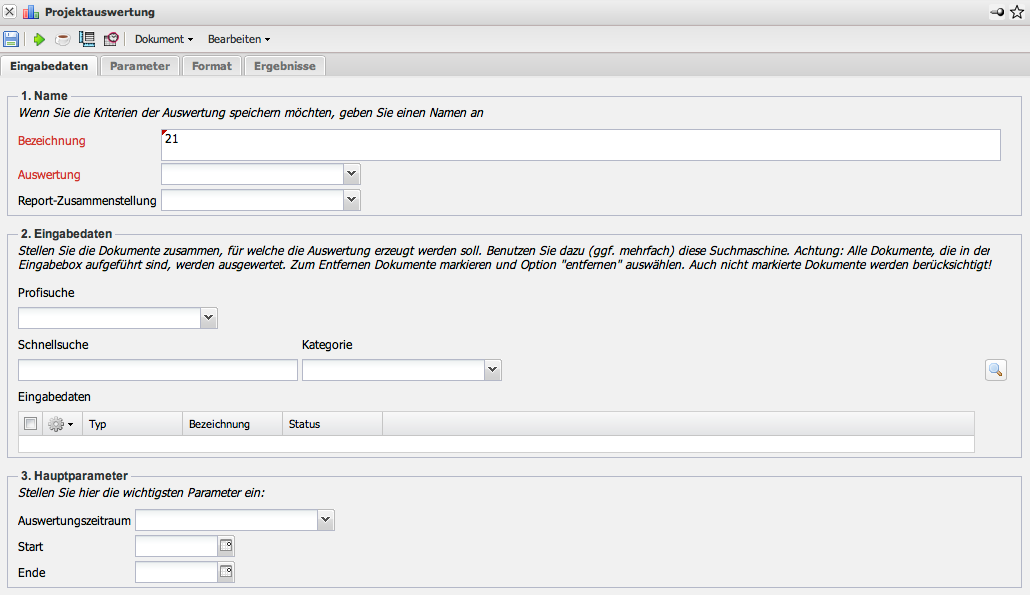Expand the Auswertungszeitraum dropdown
This screenshot has width=1030, height=595.
[x=325, y=519]
